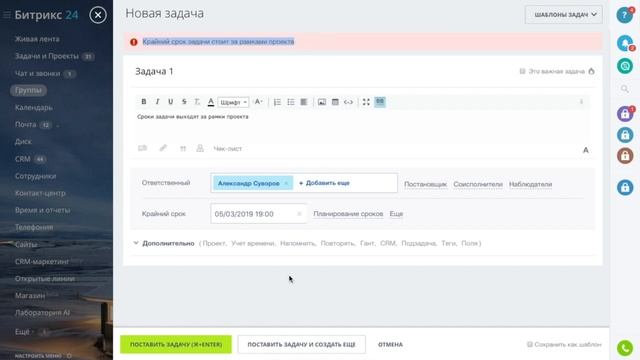Open the Соисполнители field

(x=478, y=184)
